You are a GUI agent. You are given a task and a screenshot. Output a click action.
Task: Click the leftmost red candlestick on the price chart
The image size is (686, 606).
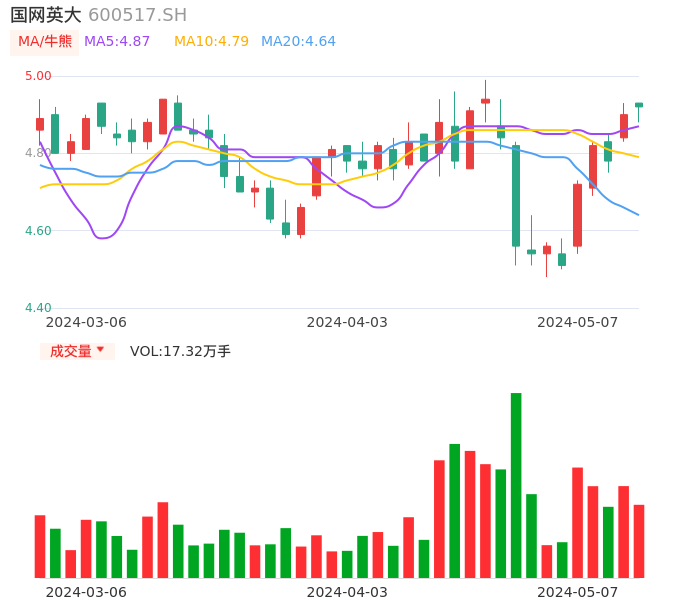tap(40, 124)
